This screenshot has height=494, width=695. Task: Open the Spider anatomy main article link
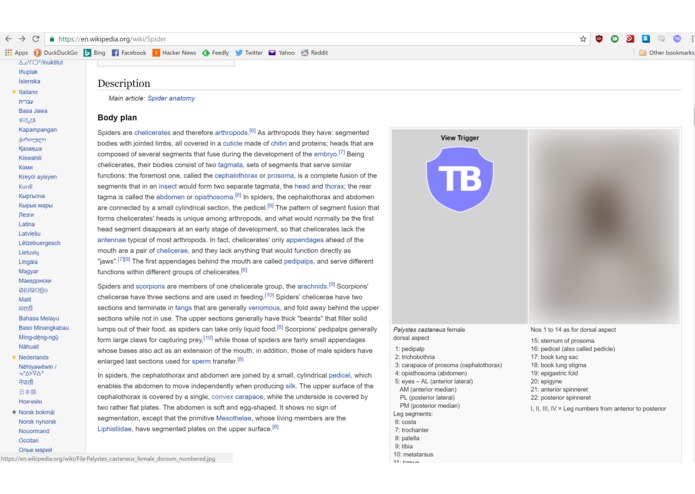click(171, 98)
